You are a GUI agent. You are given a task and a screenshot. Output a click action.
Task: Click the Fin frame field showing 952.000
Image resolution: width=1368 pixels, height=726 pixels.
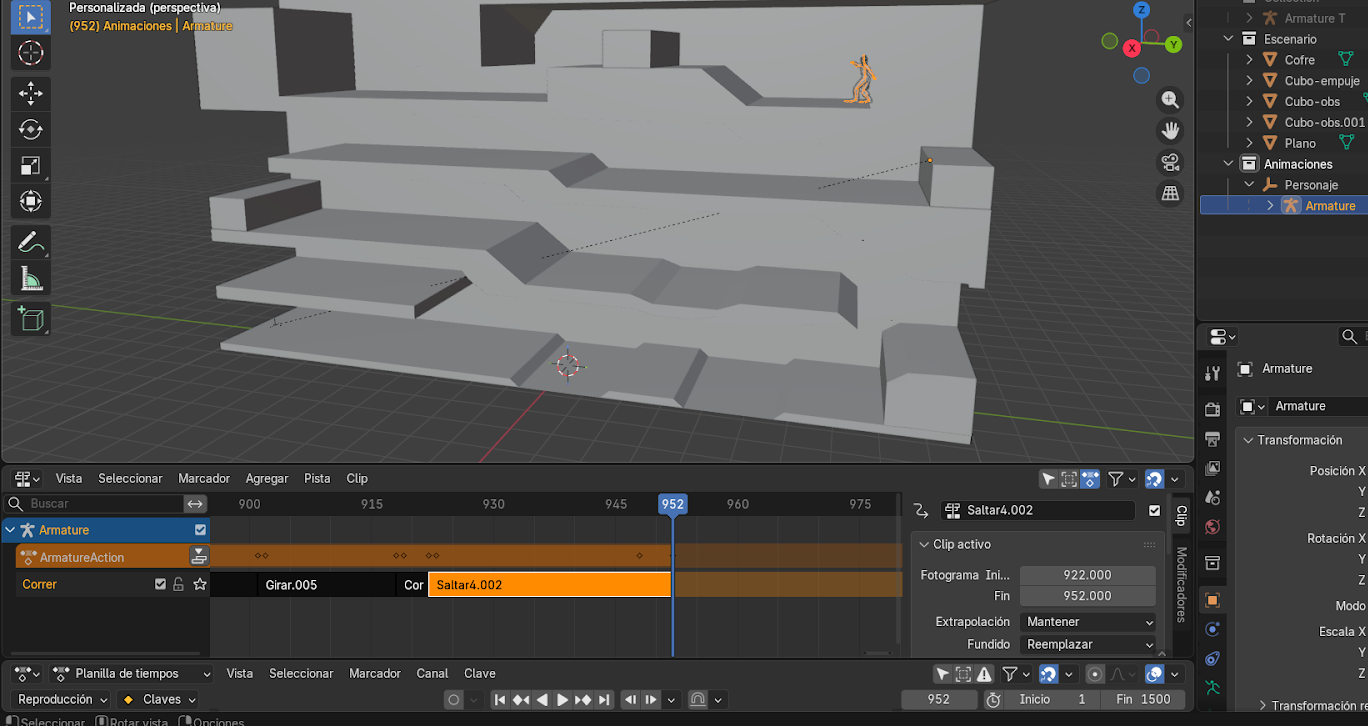point(1086,596)
